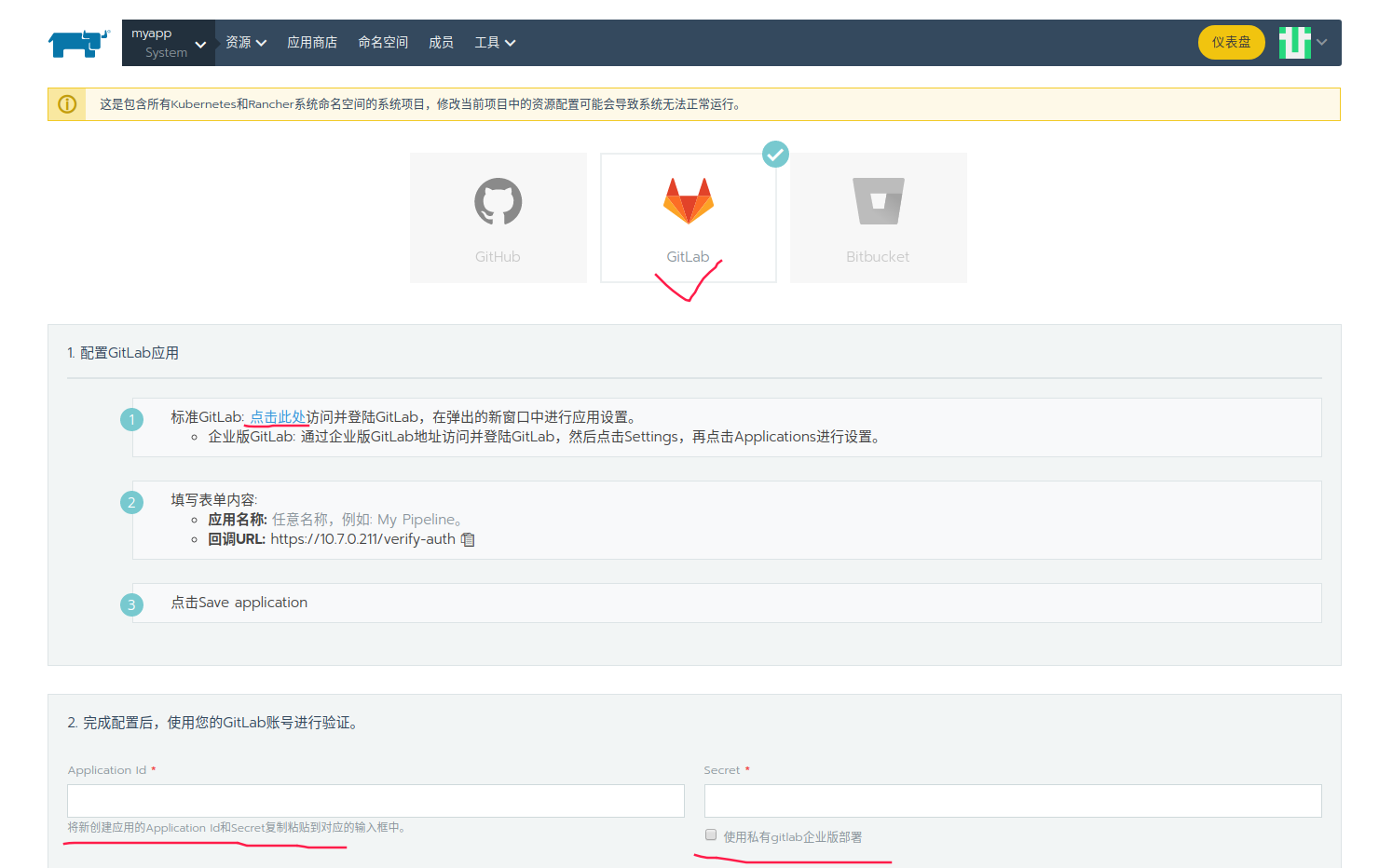
Task: Copy the callback URL with clipboard icon
Action: (468, 539)
